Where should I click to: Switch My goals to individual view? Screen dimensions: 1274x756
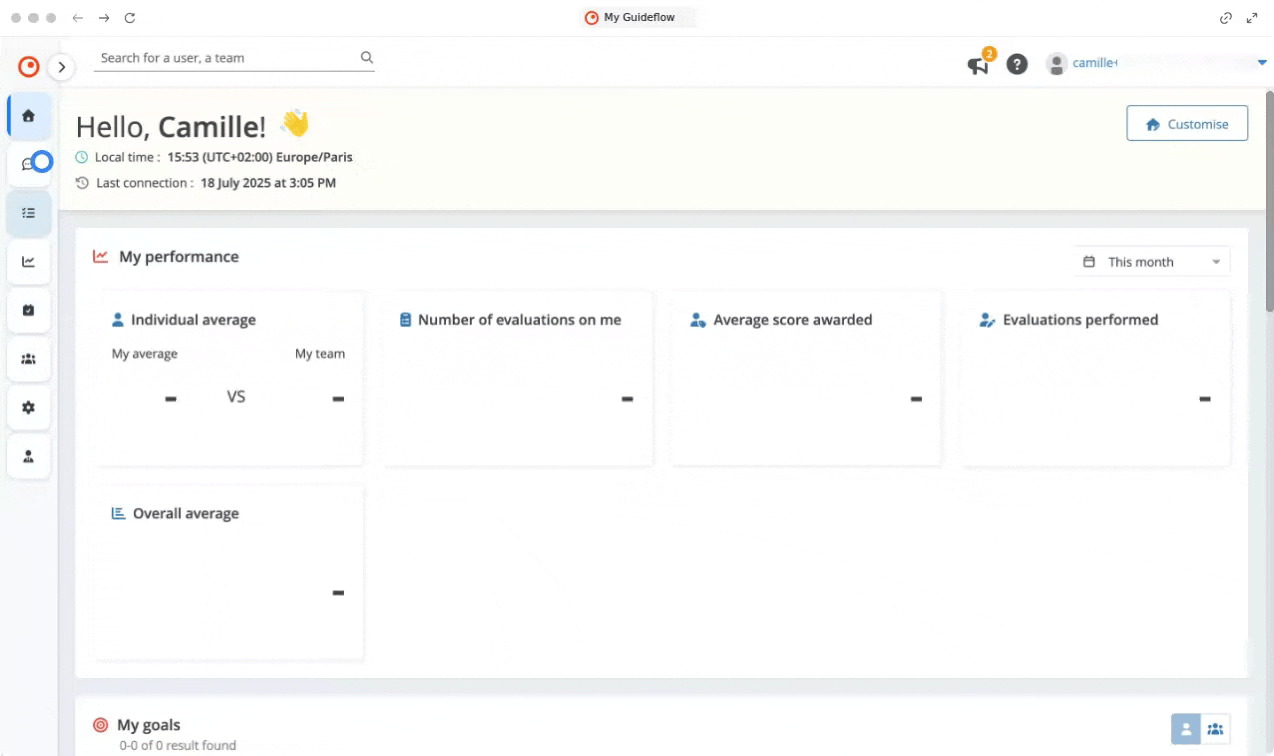pyautogui.click(x=1186, y=729)
